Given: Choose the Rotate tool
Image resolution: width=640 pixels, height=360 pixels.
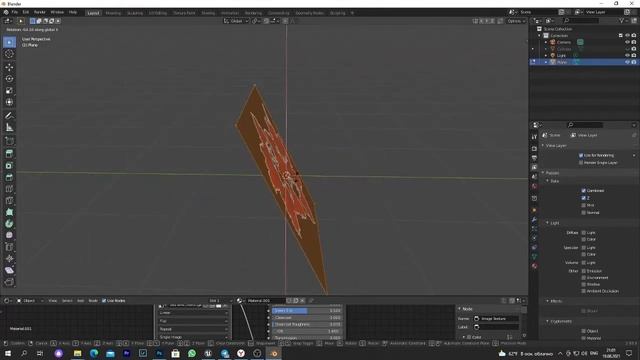Looking at the screenshot, I should [9, 79].
